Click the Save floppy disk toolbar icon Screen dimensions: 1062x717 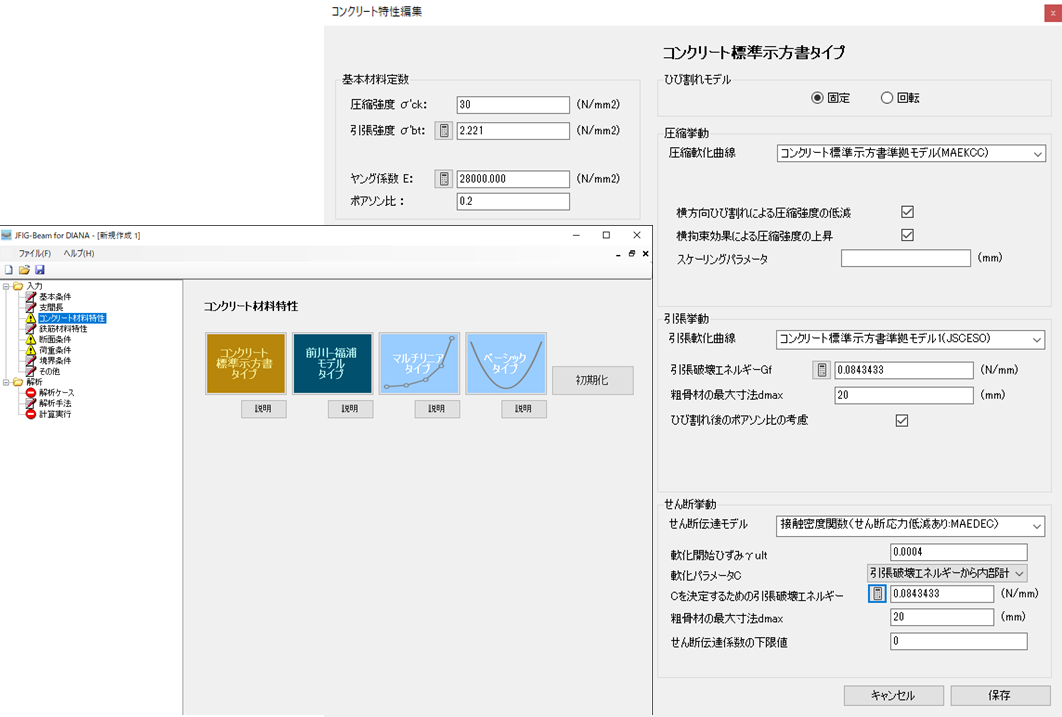40,270
